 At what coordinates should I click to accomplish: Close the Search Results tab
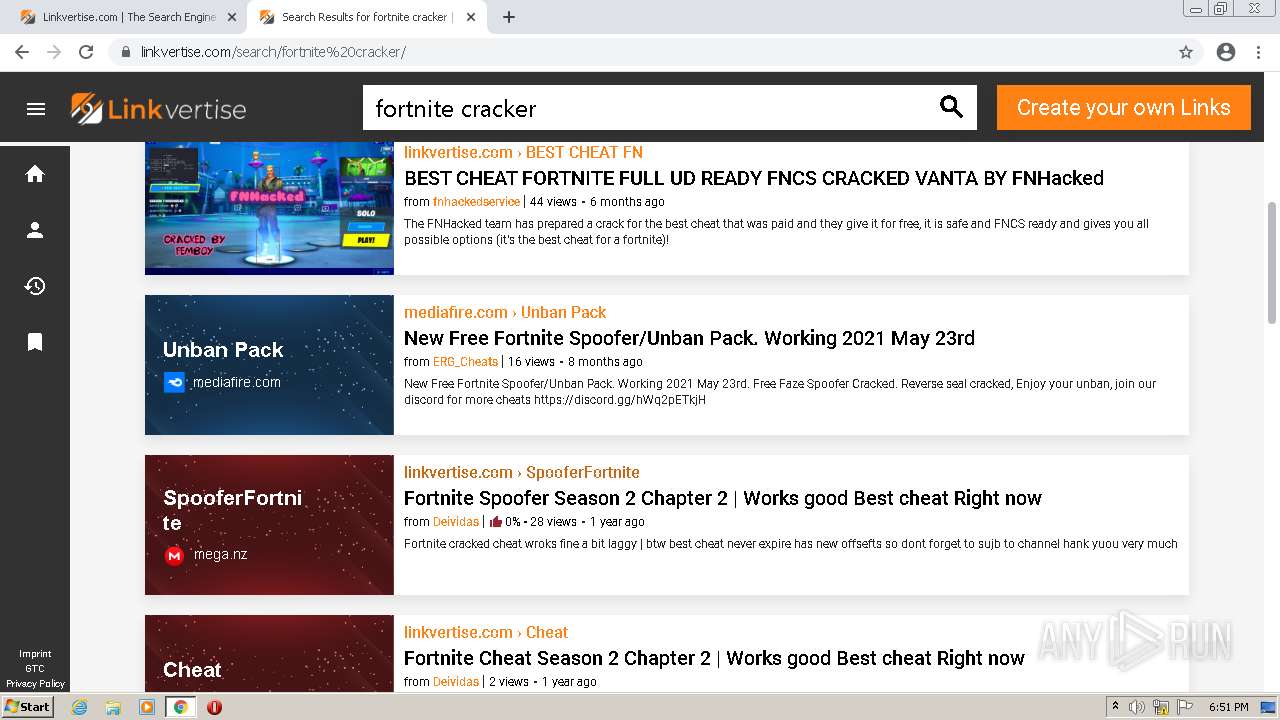click(471, 17)
